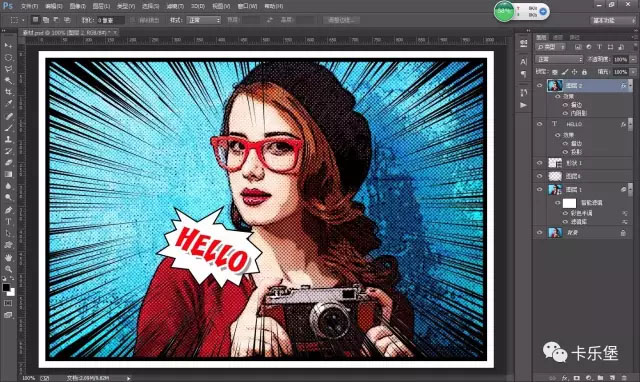Open the opacity value dropdown arrow
The width and height of the screenshot is (640, 382).
click(633, 59)
